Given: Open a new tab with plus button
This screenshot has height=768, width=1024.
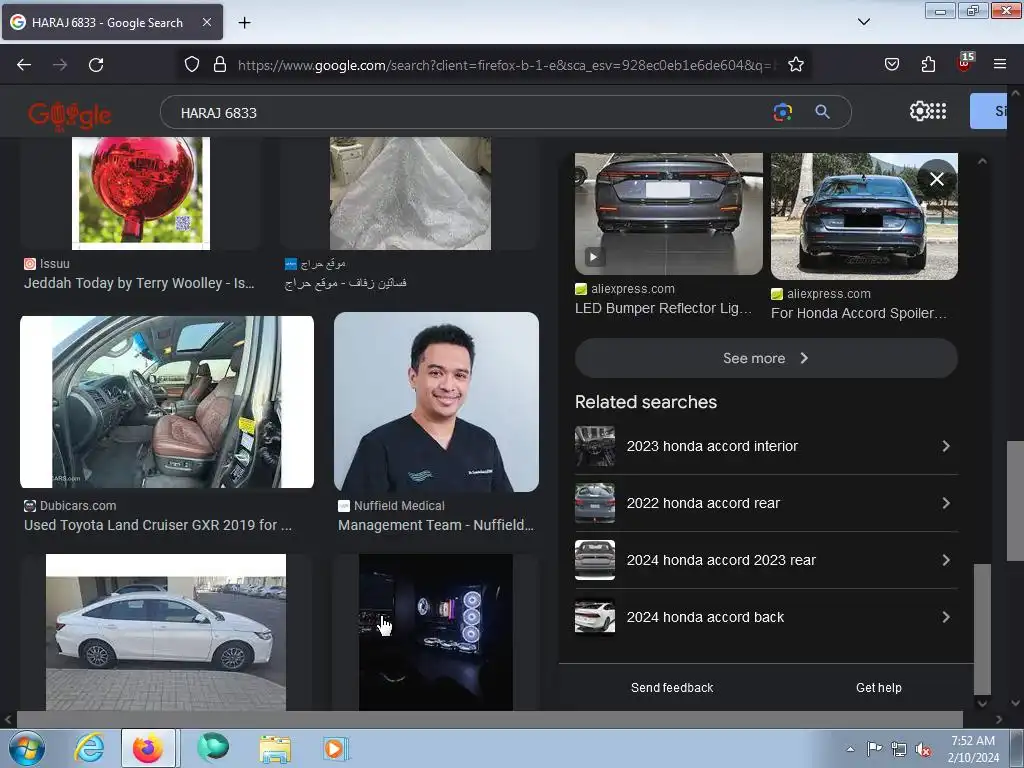Looking at the screenshot, I should point(244,23).
